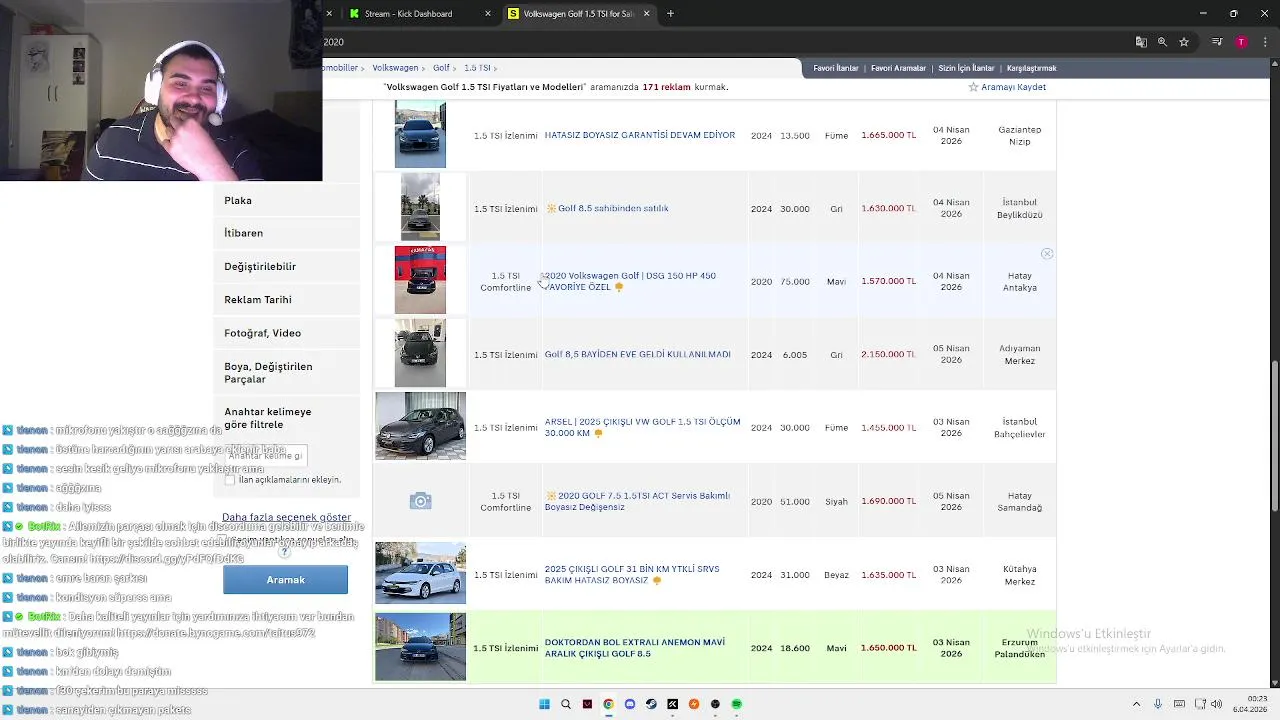Click the 1.5 TSI breadcrumb link
Viewport: 1280px width, 720px height.
click(477, 68)
